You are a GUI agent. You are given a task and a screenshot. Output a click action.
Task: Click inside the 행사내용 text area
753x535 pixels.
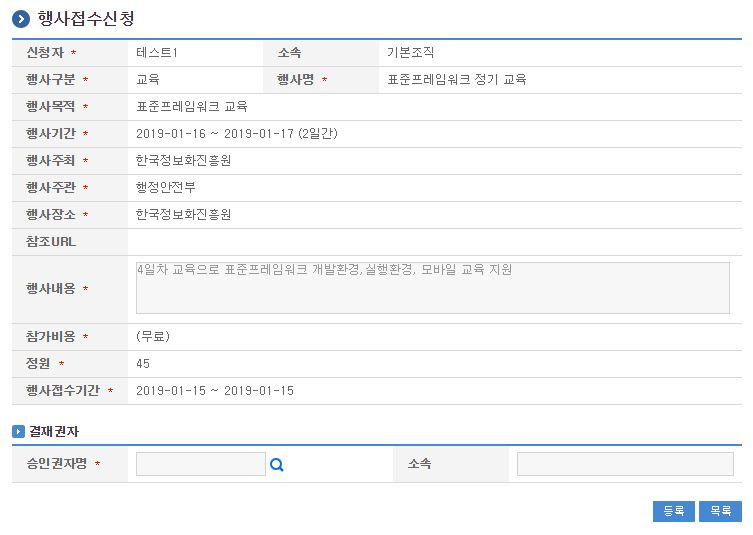point(432,288)
